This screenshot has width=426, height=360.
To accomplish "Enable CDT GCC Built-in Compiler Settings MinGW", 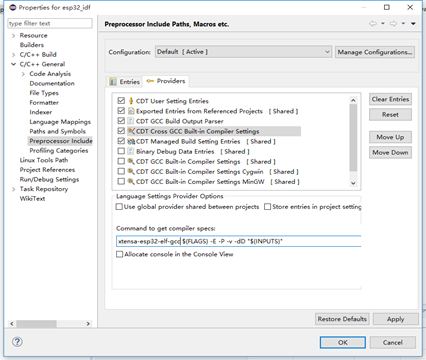I will pos(121,181).
